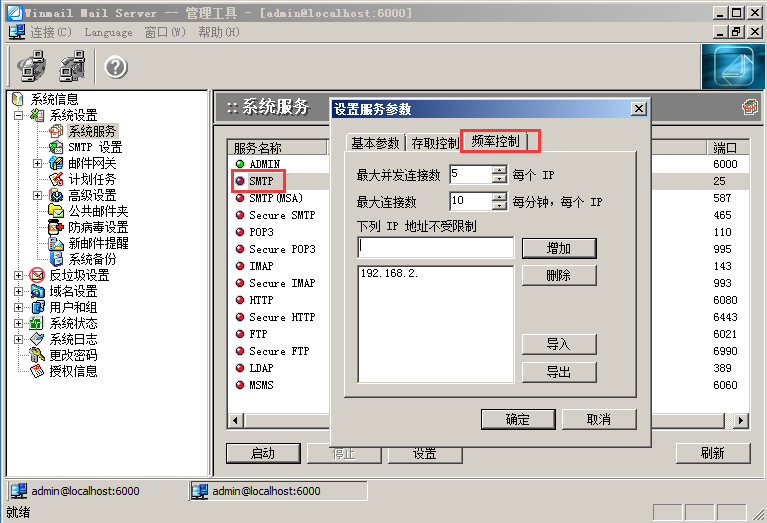The width and height of the screenshot is (767, 523).
Task: Open the help question-mark toolbar icon
Action: pos(116,67)
